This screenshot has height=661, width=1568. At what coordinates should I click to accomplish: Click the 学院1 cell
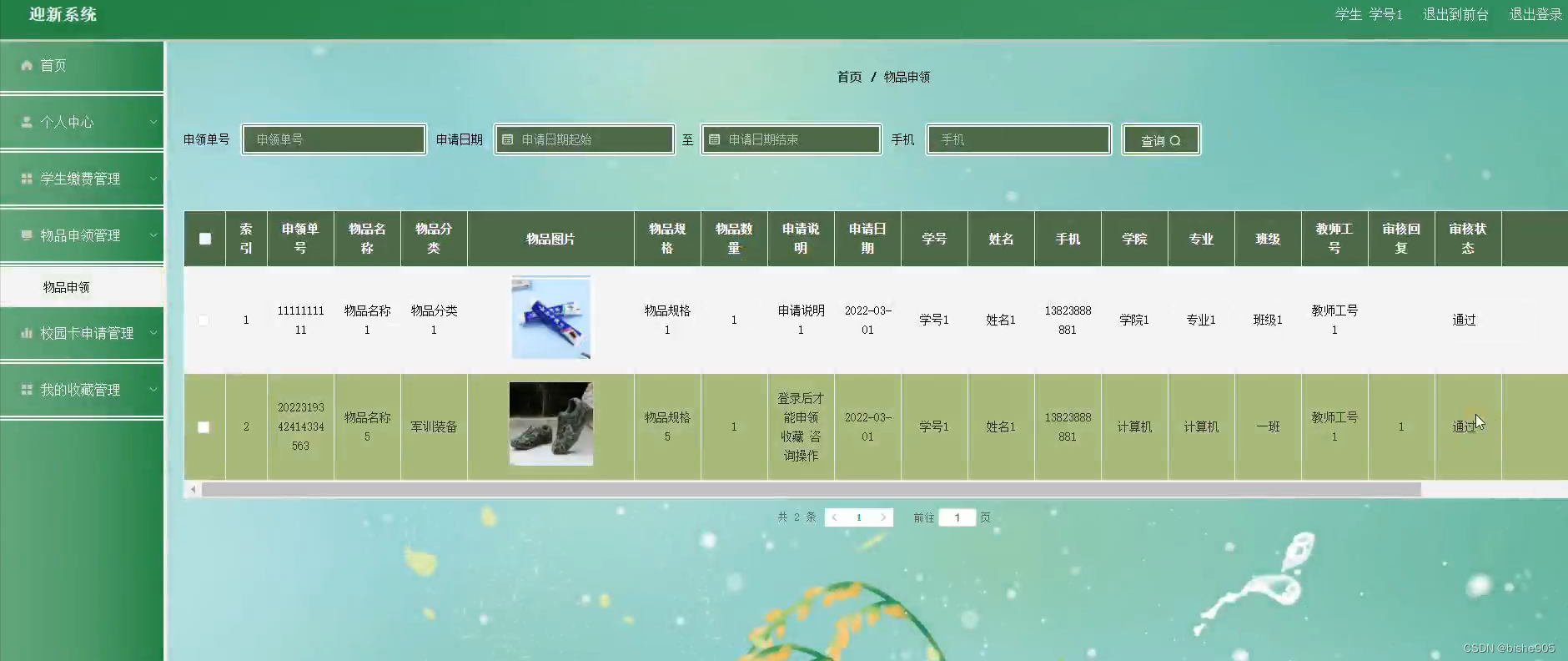click(1134, 320)
